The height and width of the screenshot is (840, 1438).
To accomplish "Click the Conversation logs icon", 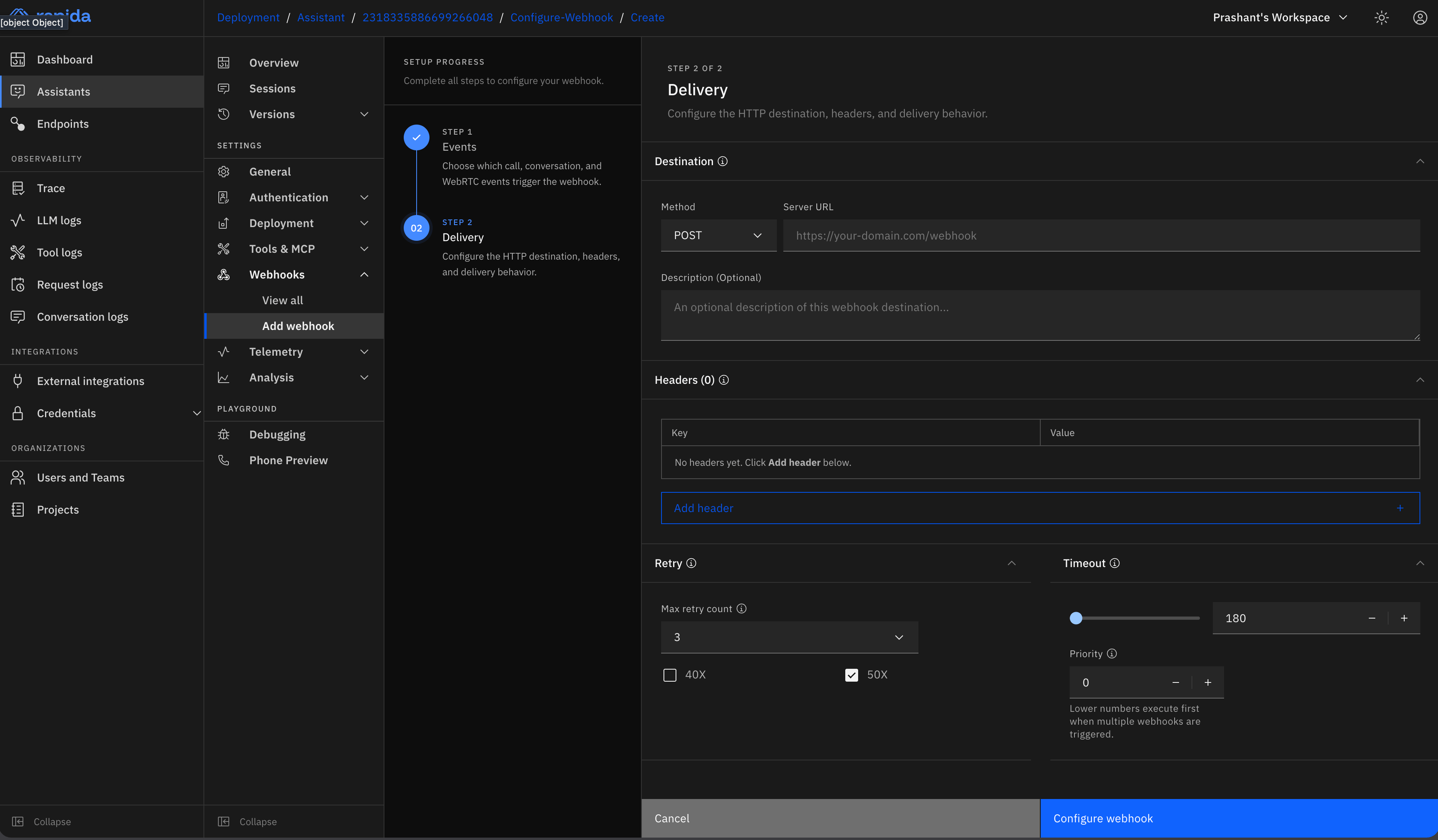I will 18,316.
